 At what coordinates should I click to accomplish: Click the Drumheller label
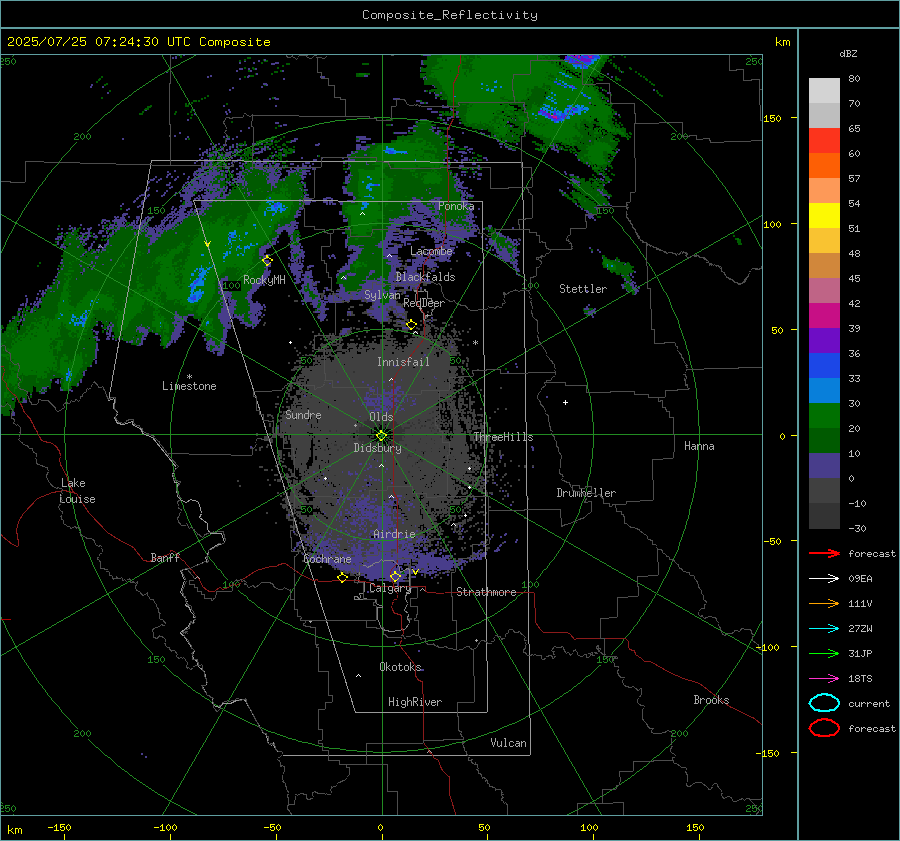point(586,493)
